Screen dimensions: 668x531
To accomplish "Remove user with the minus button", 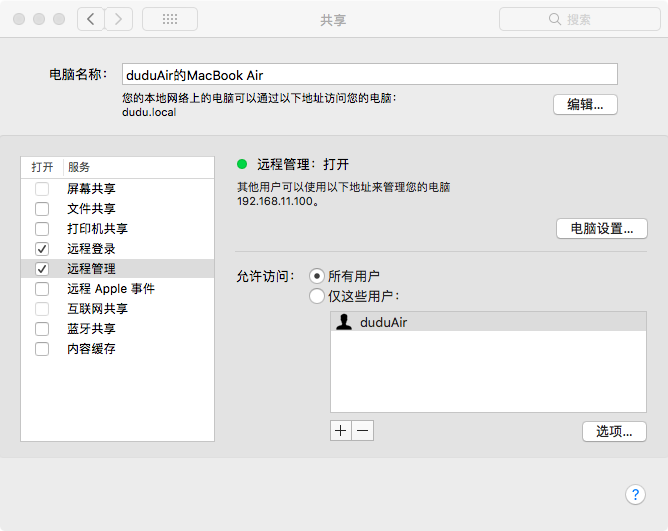I will tap(363, 430).
